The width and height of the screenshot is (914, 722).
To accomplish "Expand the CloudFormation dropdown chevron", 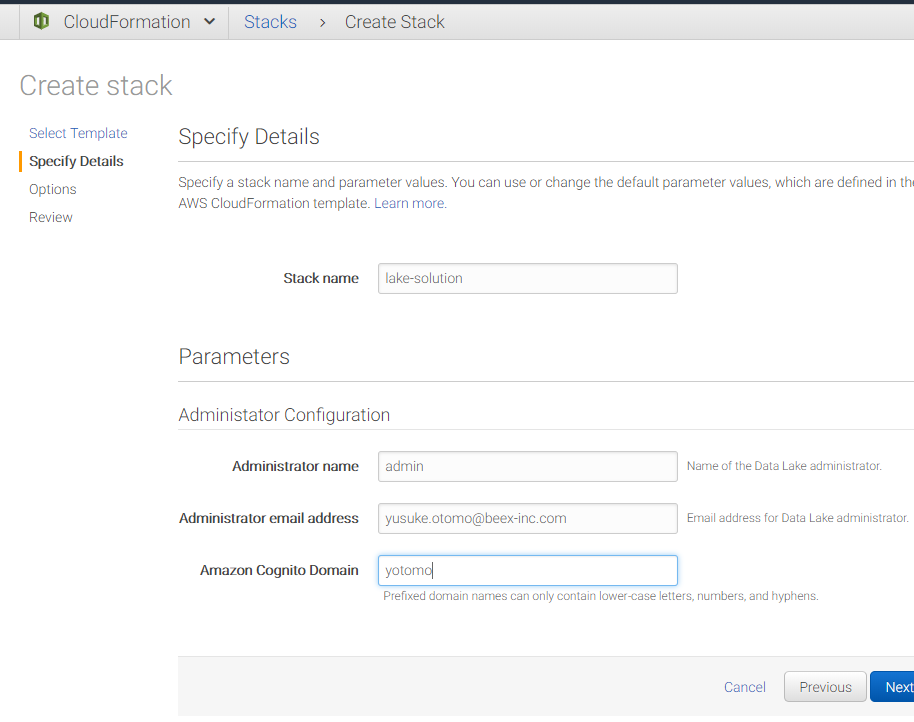I will click(x=210, y=22).
